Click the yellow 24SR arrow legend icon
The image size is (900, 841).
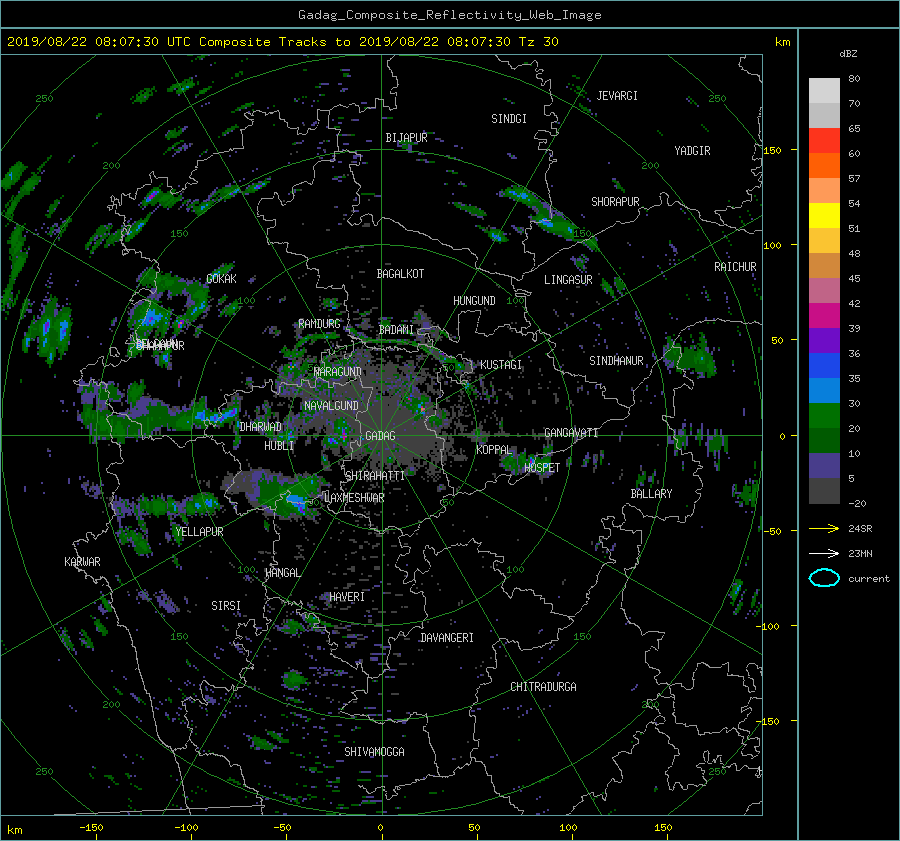tap(824, 528)
